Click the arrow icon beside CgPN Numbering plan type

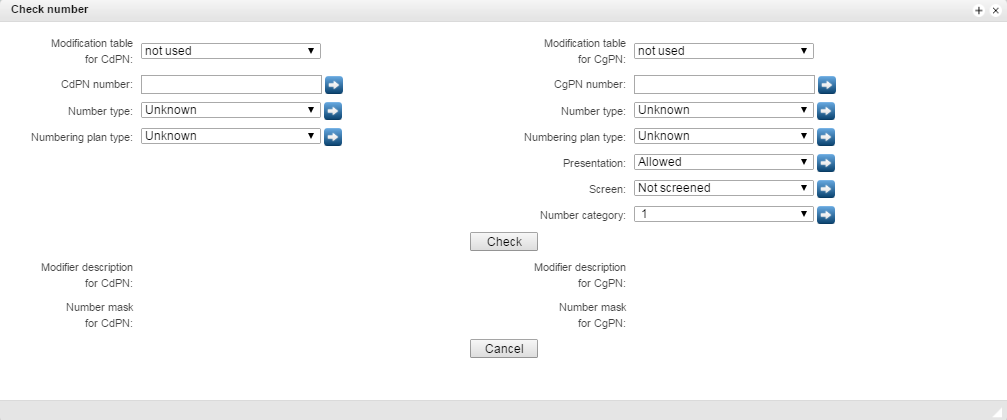826,136
